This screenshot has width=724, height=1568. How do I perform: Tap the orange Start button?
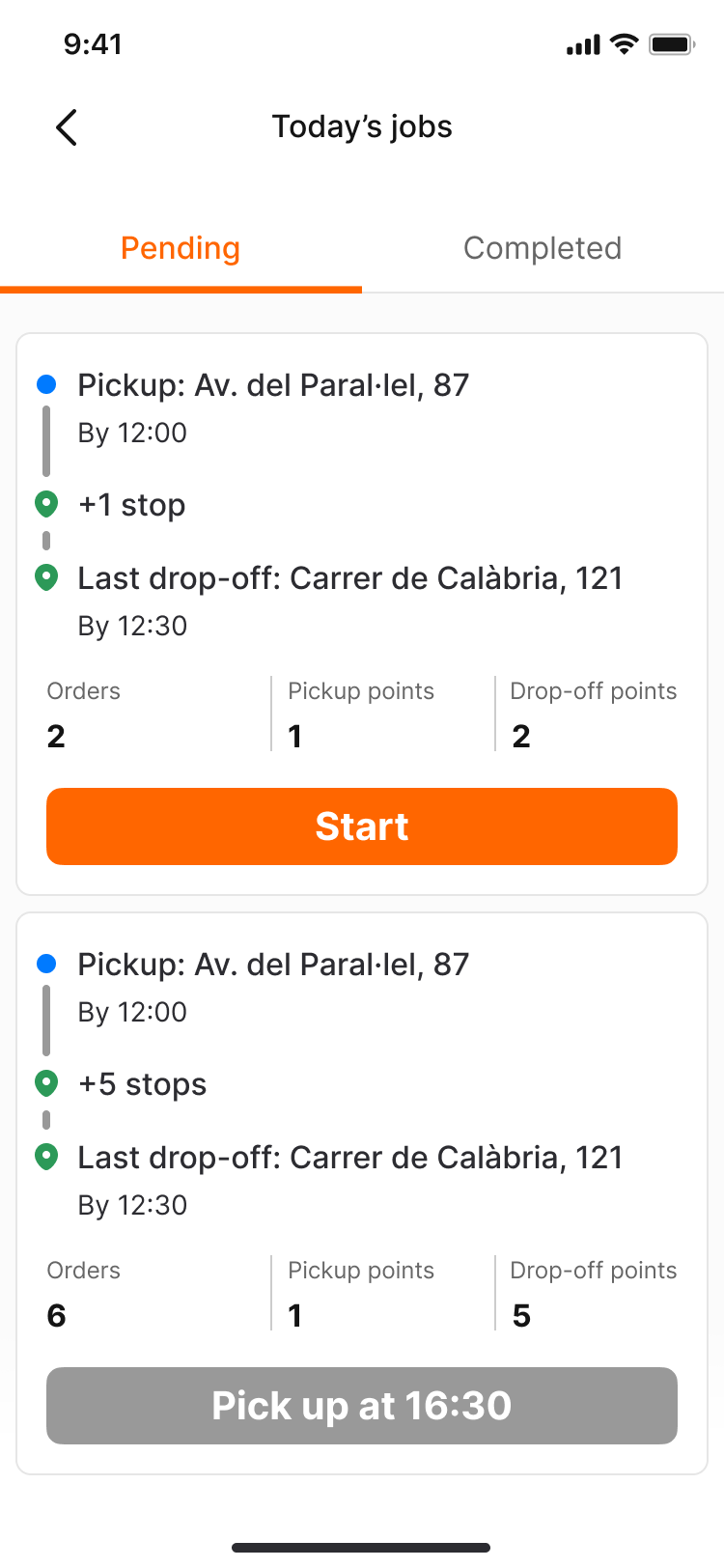pyautogui.click(x=362, y=826)
